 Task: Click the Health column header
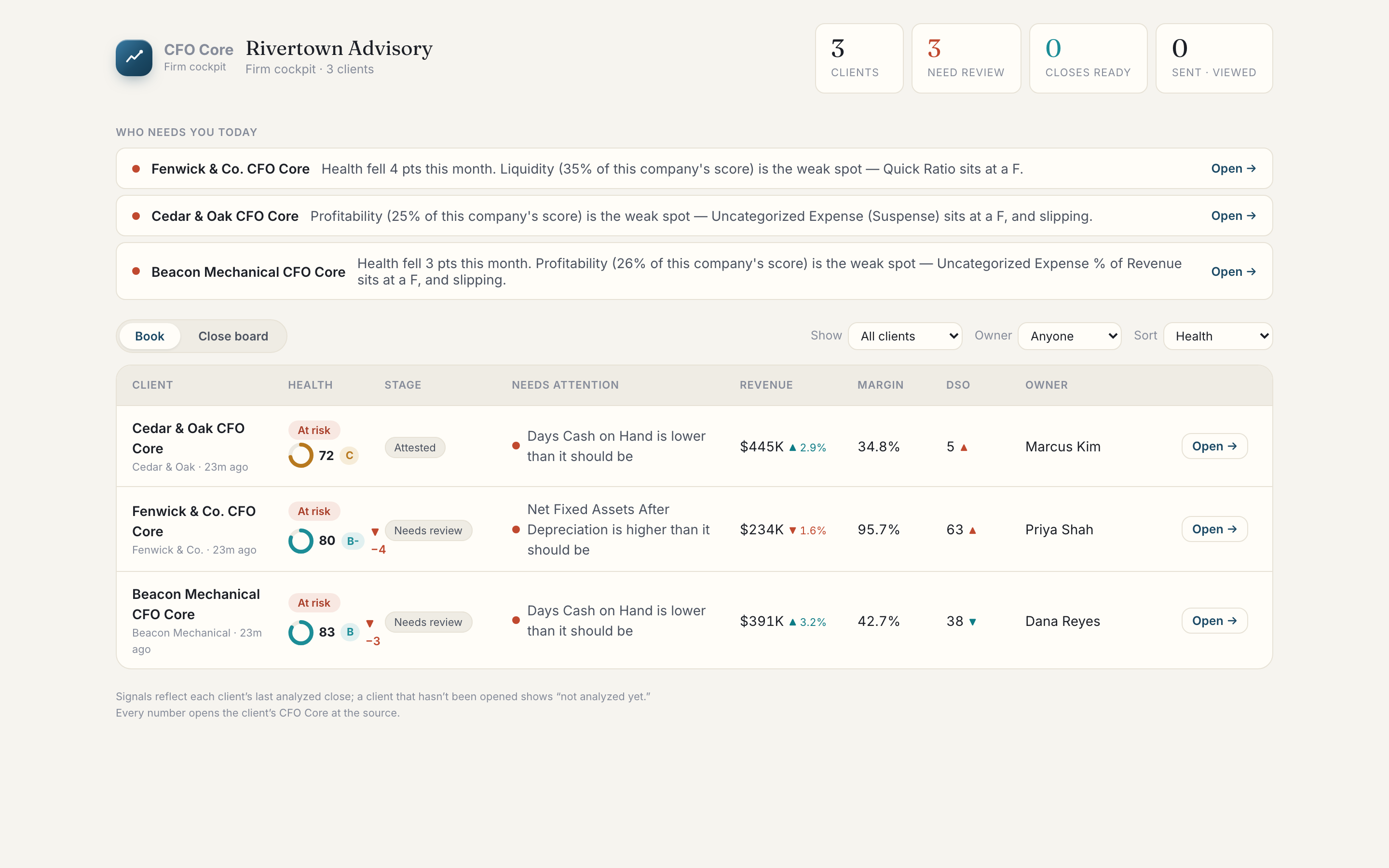coord(311,385)
